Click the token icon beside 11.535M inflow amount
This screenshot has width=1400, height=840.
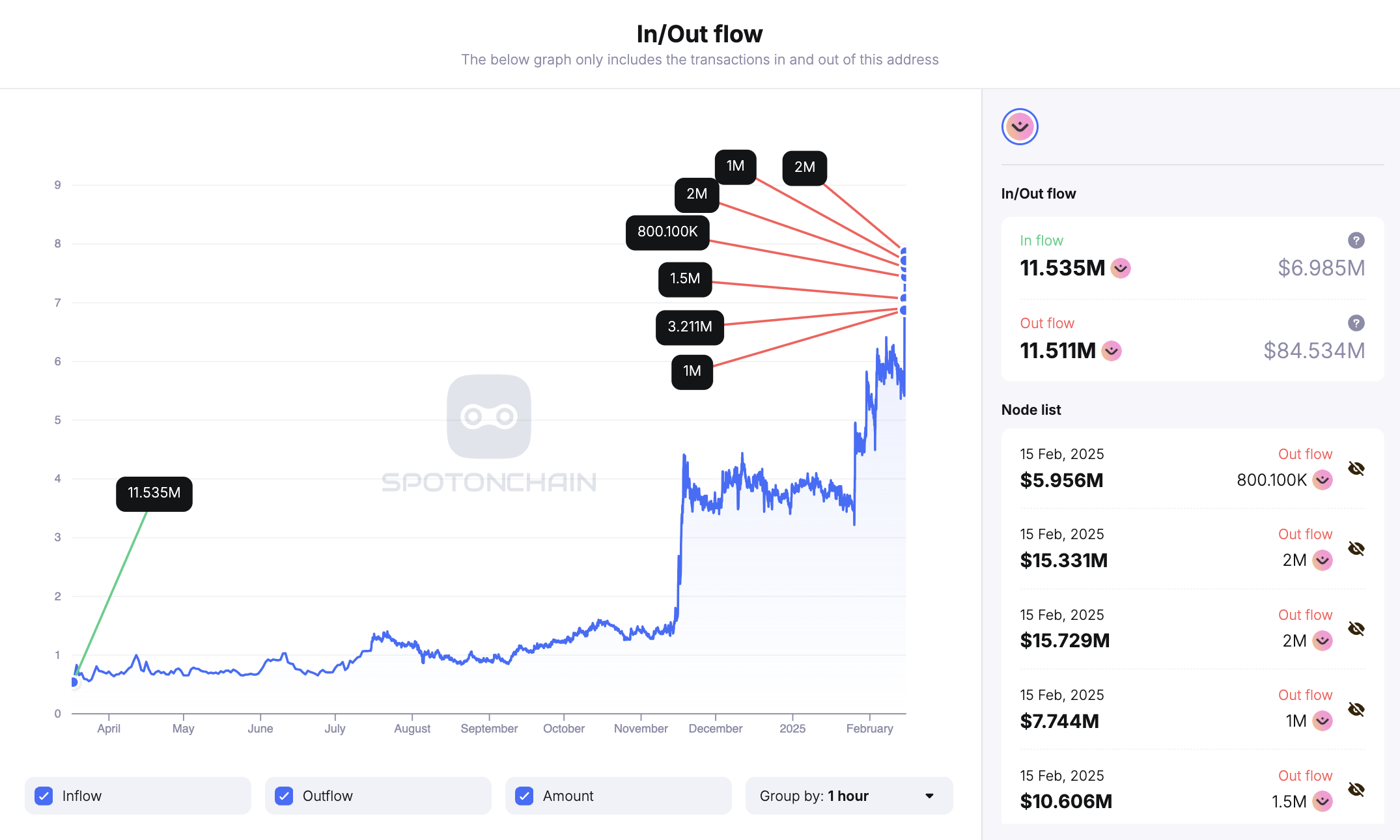(1121, 268)
